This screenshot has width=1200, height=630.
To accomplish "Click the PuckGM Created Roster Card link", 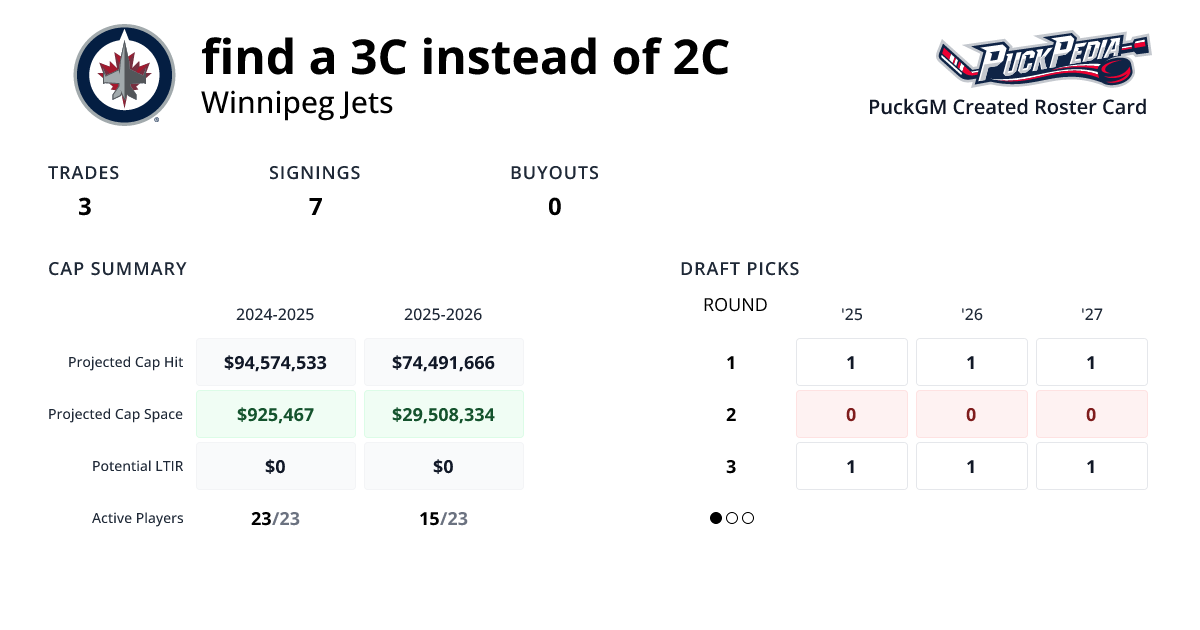I will (x=1007, y=107).
